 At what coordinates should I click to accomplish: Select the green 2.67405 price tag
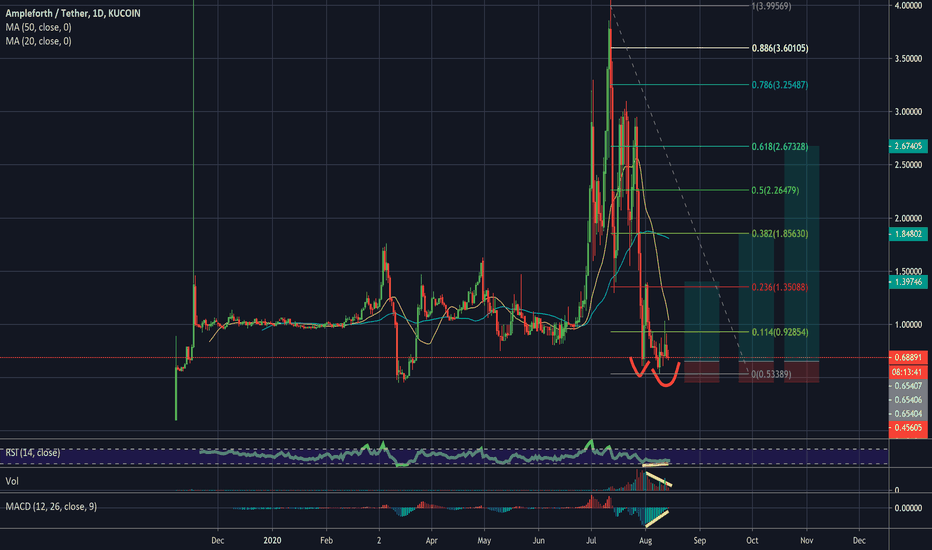908,146
